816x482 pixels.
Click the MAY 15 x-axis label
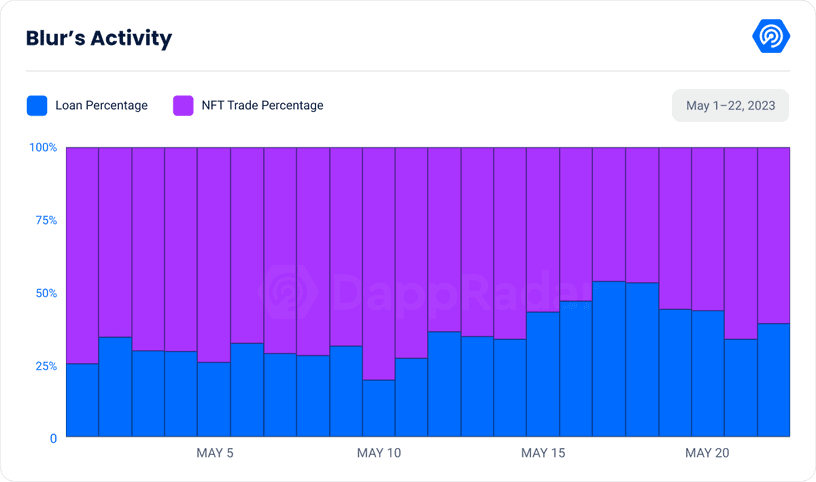[543, 453]
